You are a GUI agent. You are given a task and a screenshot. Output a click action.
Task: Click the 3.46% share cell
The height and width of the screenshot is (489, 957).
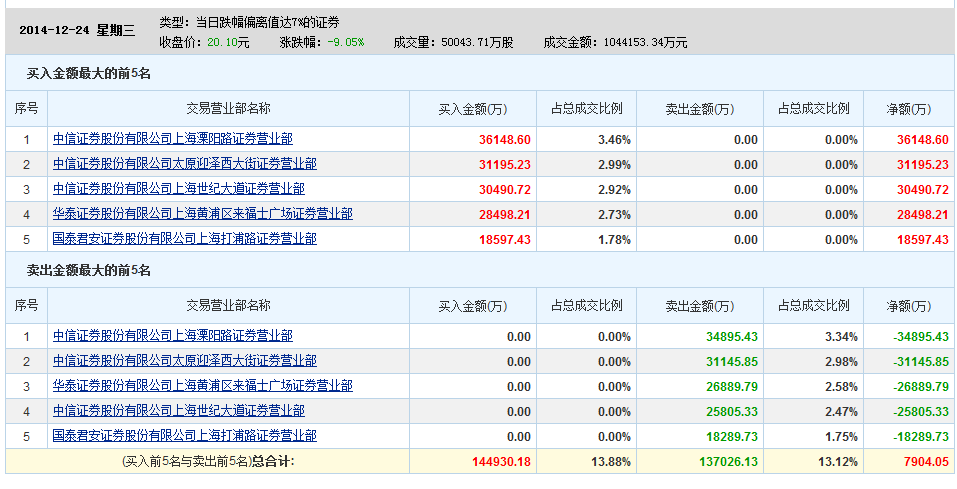coord(614,140)
